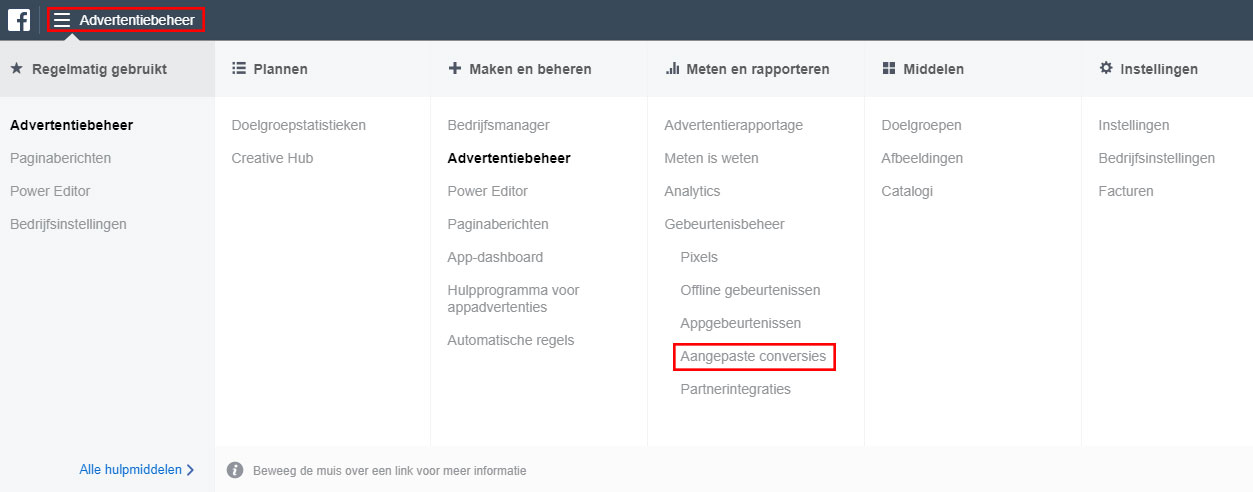Open Instellingen link under Instellingen column
This screenshot has height=492, width=1253.
click(1134, 125)
